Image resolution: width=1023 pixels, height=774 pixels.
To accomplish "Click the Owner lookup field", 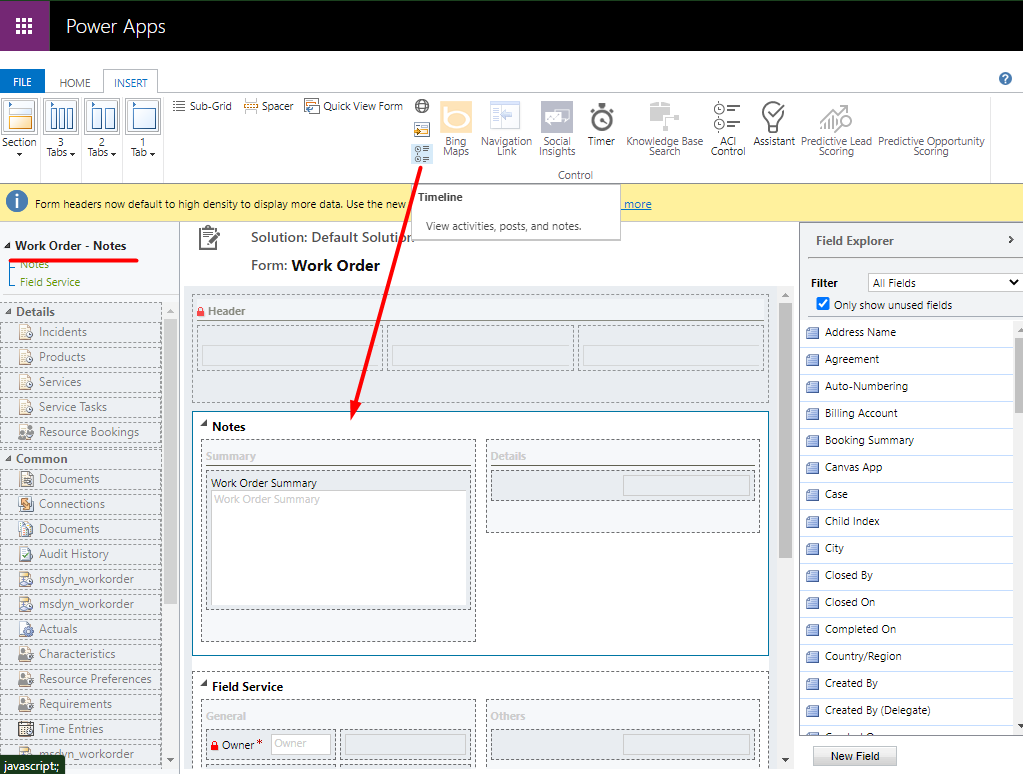I will coord(300,744).
